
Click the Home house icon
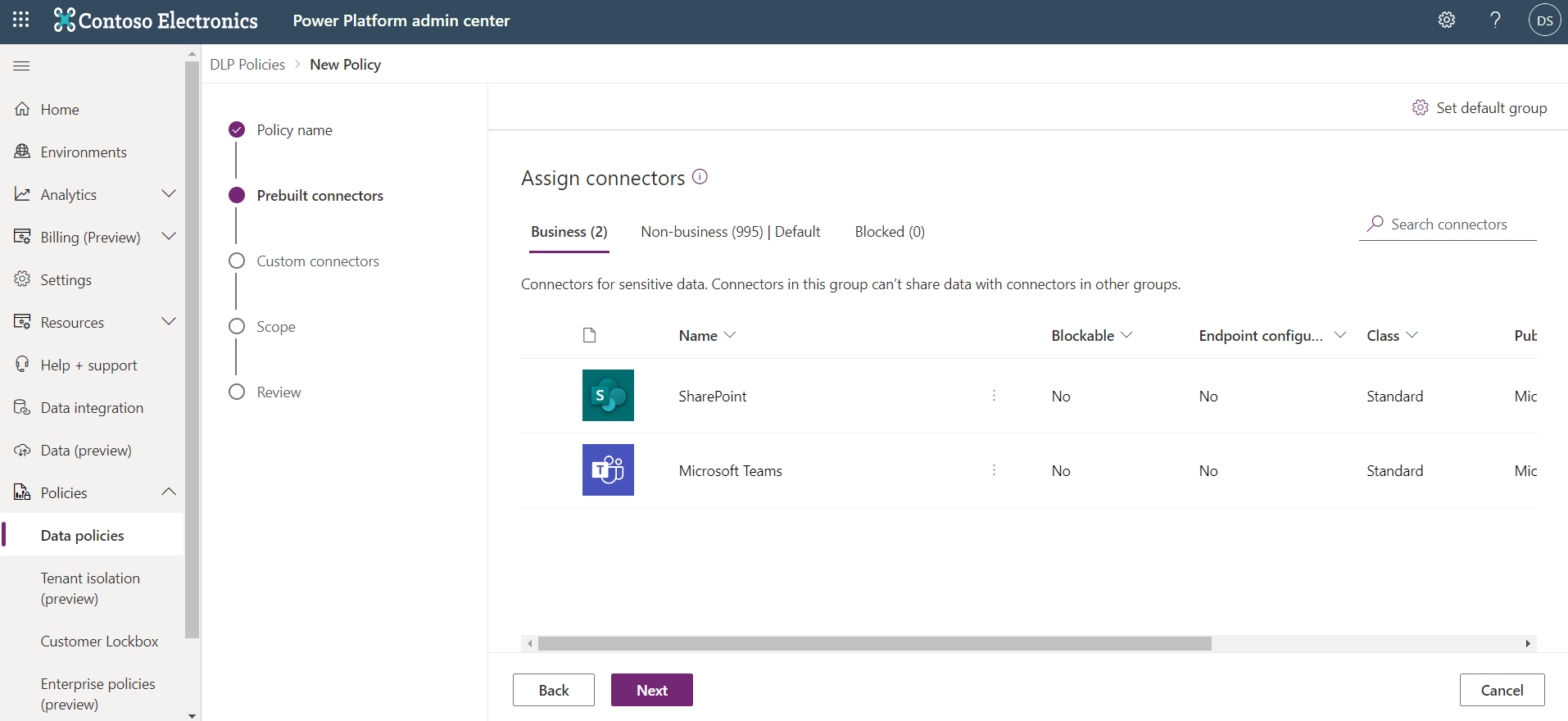pos(23,109)
